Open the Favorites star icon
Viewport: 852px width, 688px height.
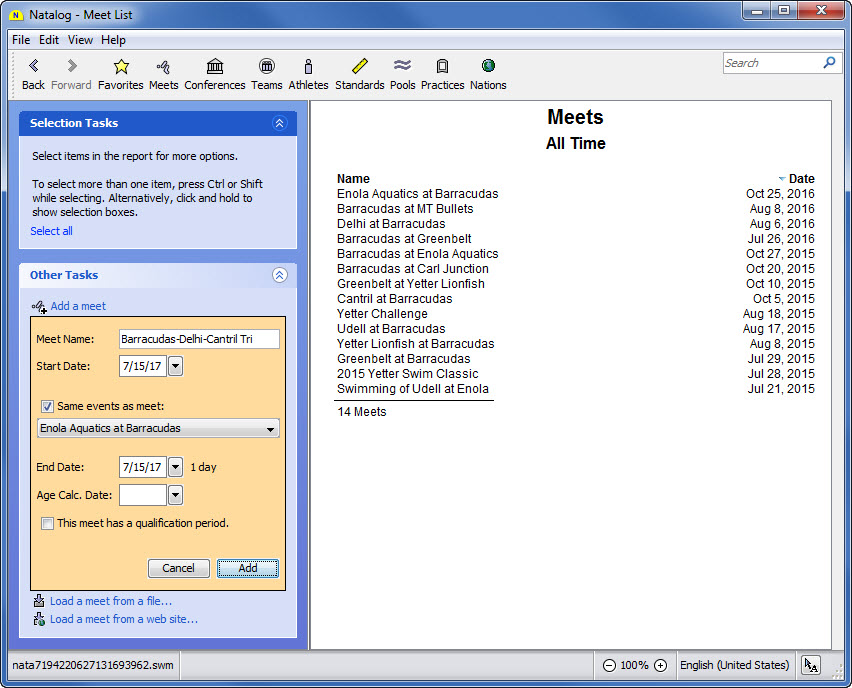(x=121, y=67)
